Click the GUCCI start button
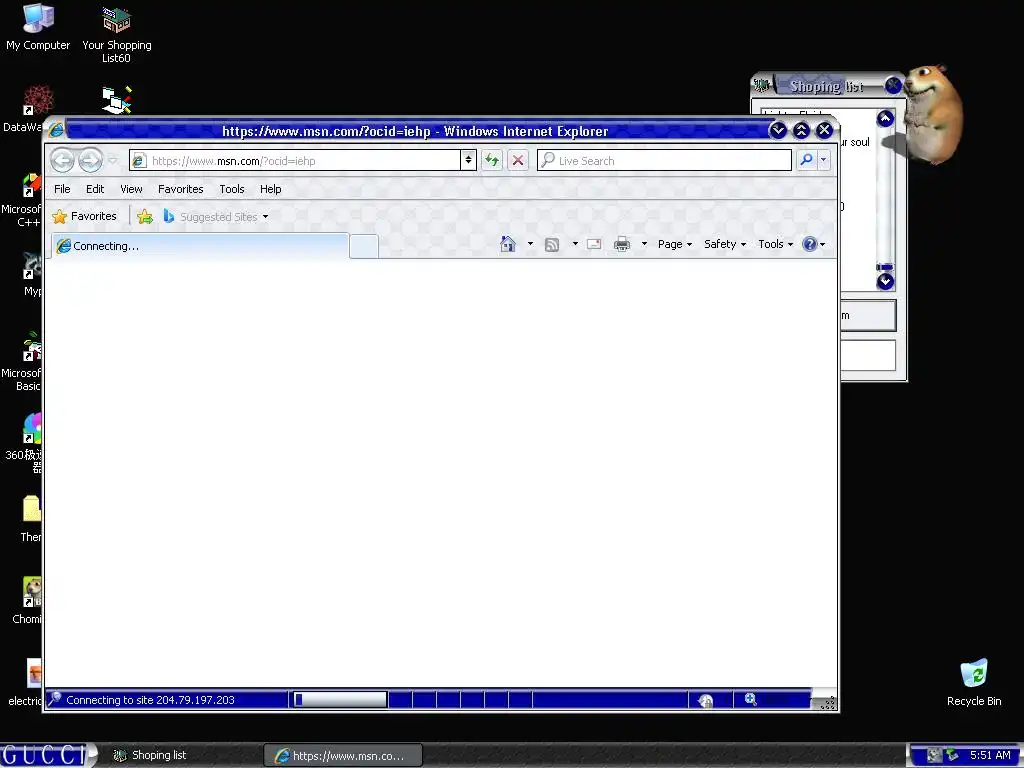The height and width of the screenshot is (768, 1024). (x=47, y=755)
